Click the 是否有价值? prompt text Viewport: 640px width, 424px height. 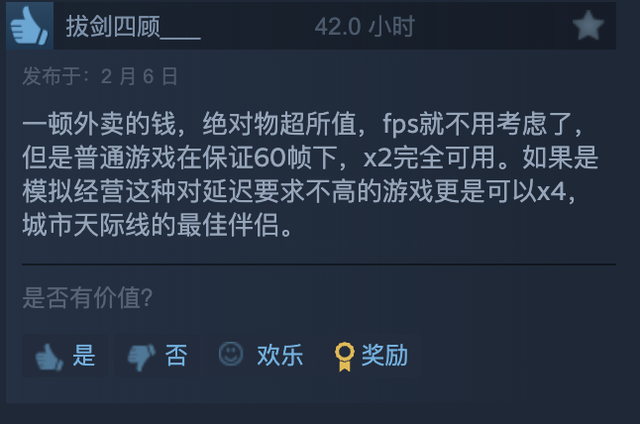click(87, 297)
